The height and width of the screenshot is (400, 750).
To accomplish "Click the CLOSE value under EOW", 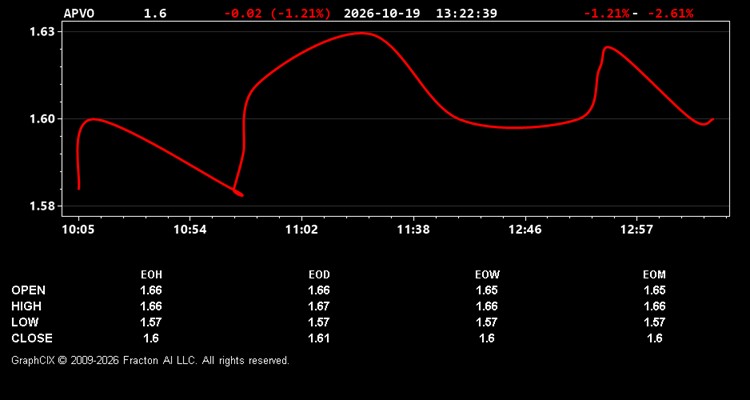I will tap(487, 338).
